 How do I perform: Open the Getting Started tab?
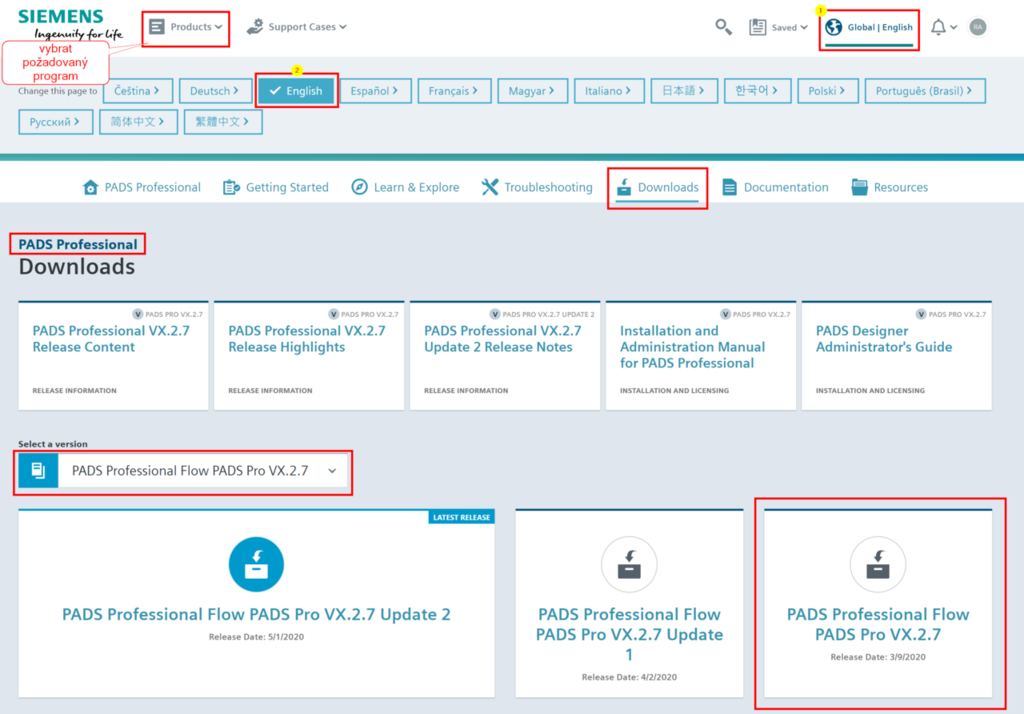click(276, 187)
